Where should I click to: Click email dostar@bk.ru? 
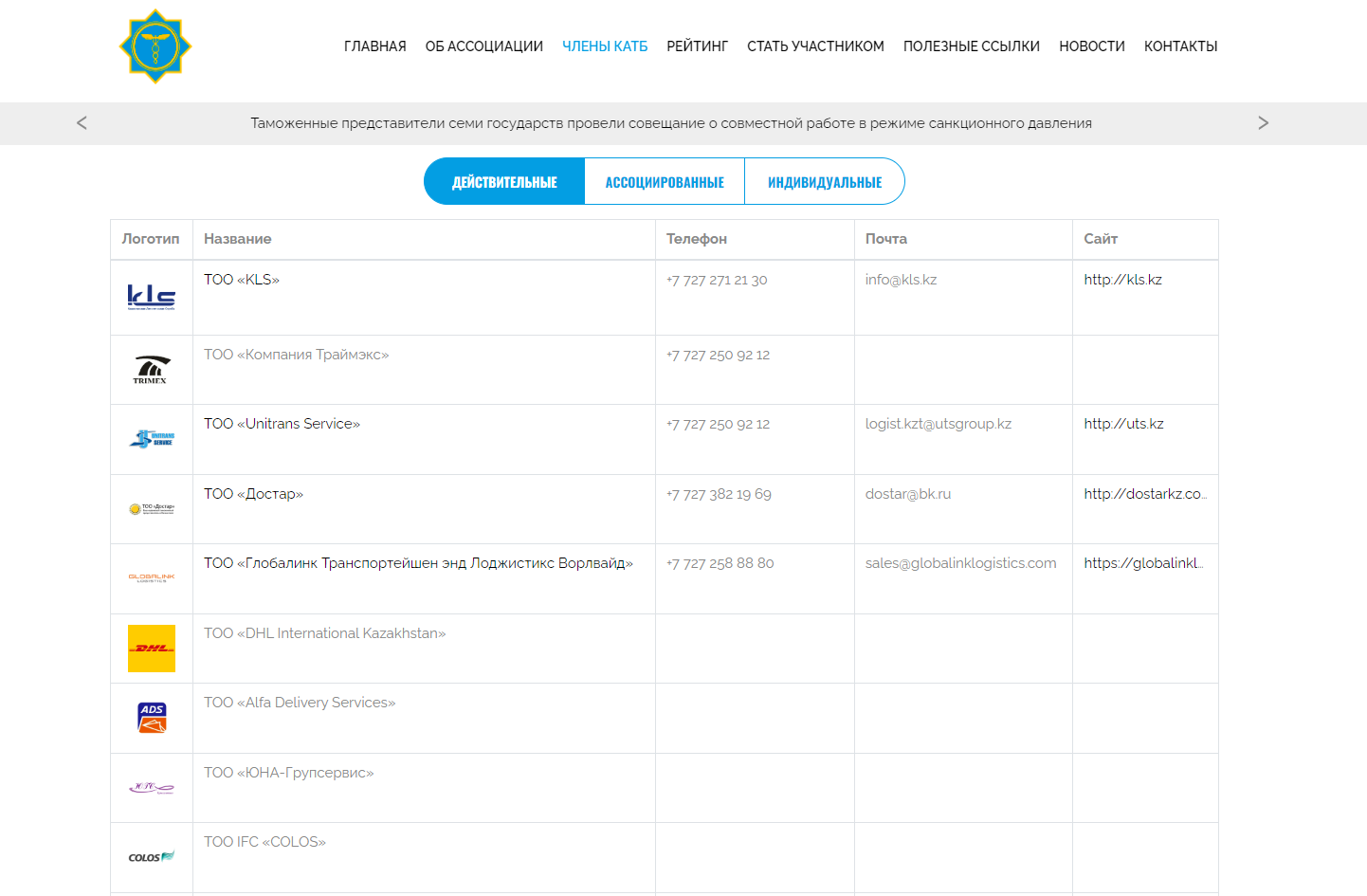(908, 494)
